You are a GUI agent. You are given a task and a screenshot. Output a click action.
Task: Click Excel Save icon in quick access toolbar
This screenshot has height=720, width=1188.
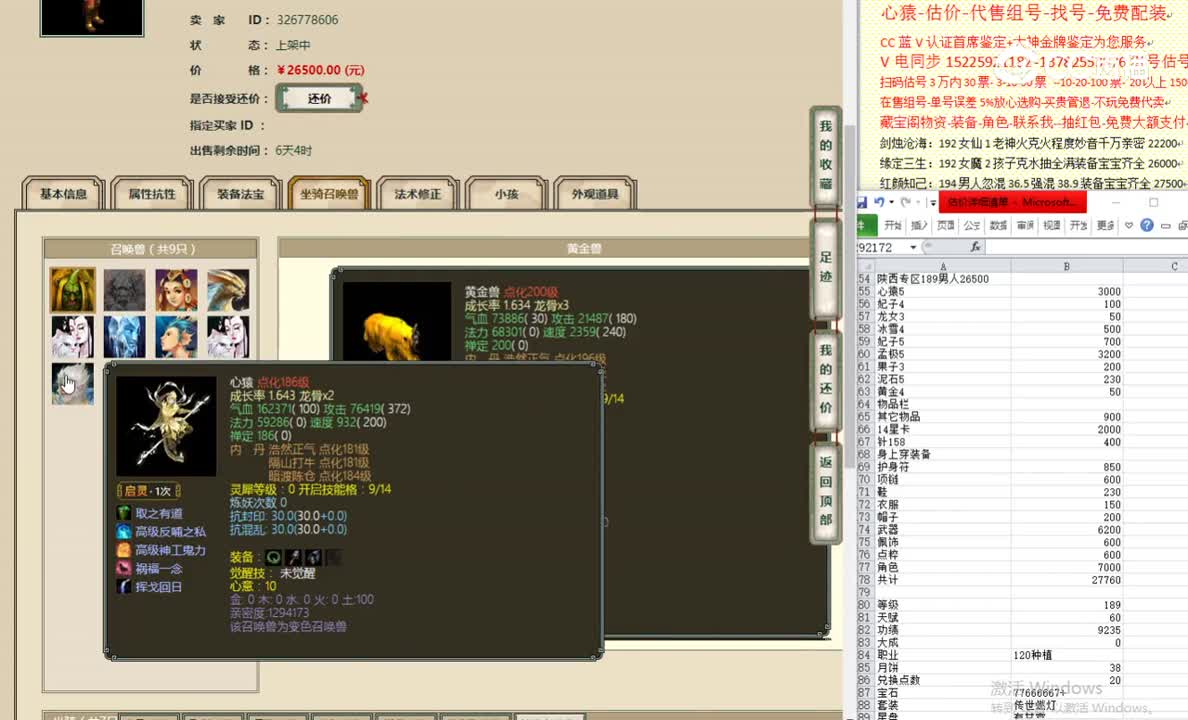coord(862,202)
